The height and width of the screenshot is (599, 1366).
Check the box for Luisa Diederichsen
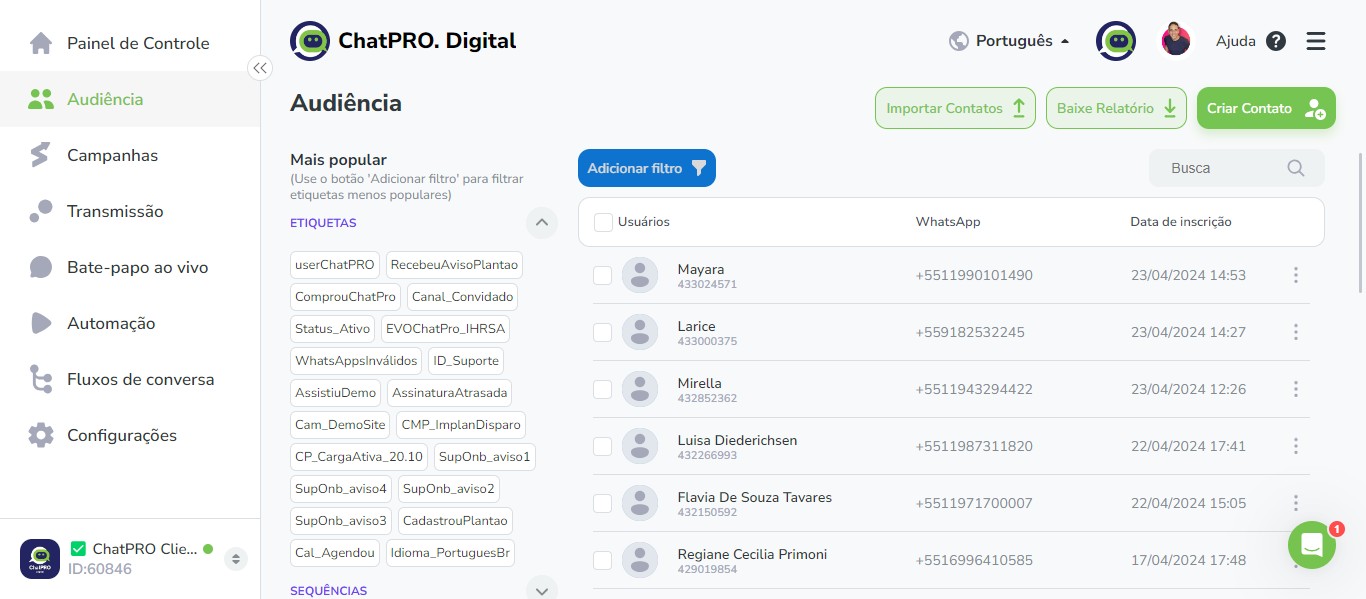[602, 446]
